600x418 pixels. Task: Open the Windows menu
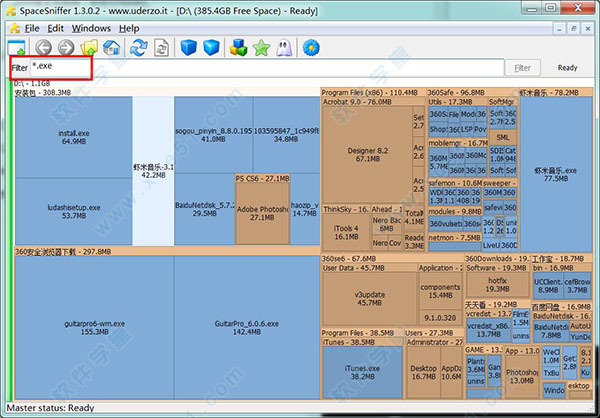click(x=91, y=28)
